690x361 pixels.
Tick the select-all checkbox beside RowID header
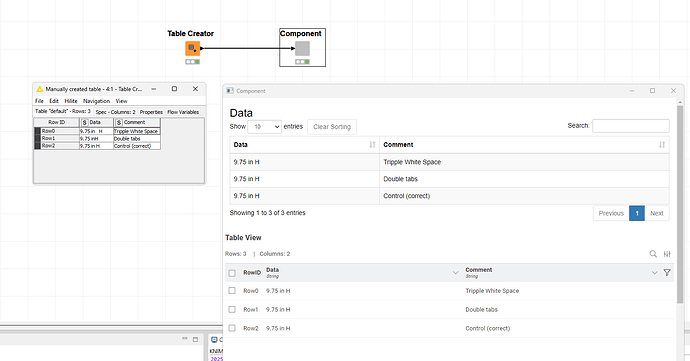232,273
